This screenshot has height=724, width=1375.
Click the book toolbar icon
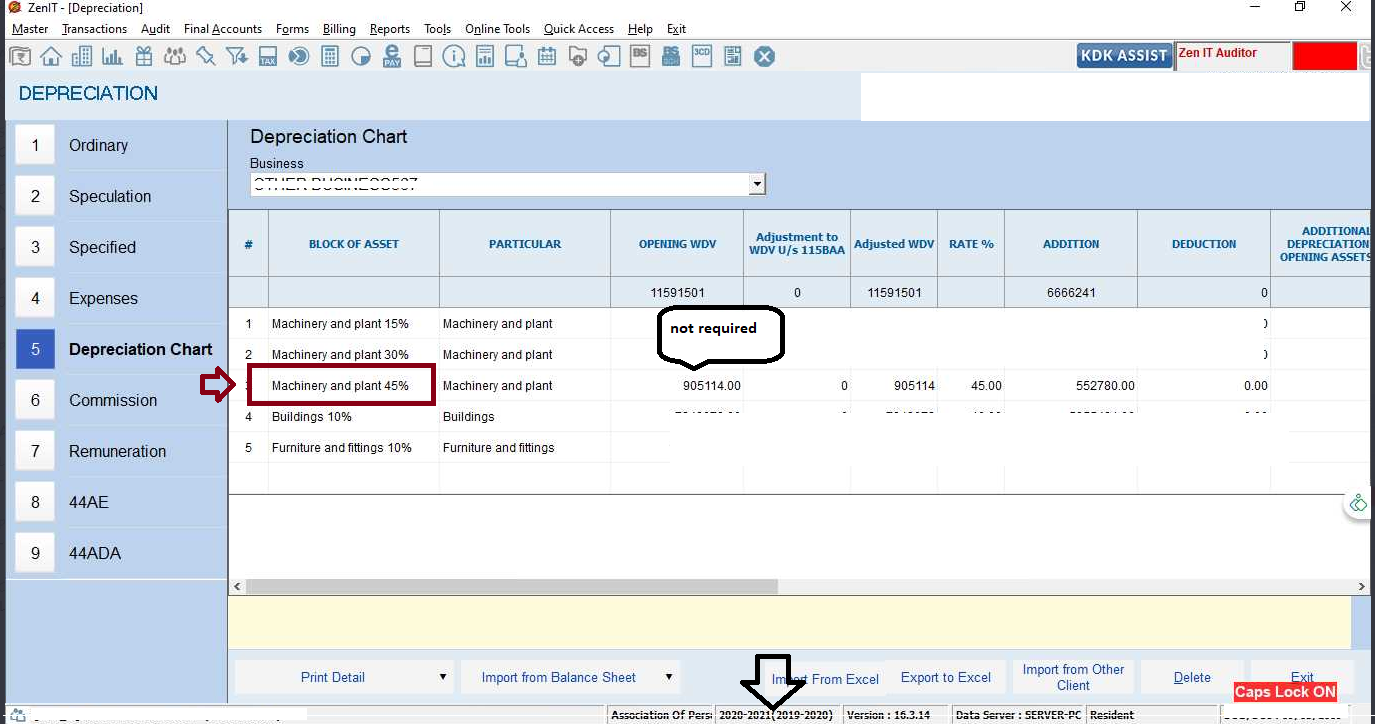[423, 56]
